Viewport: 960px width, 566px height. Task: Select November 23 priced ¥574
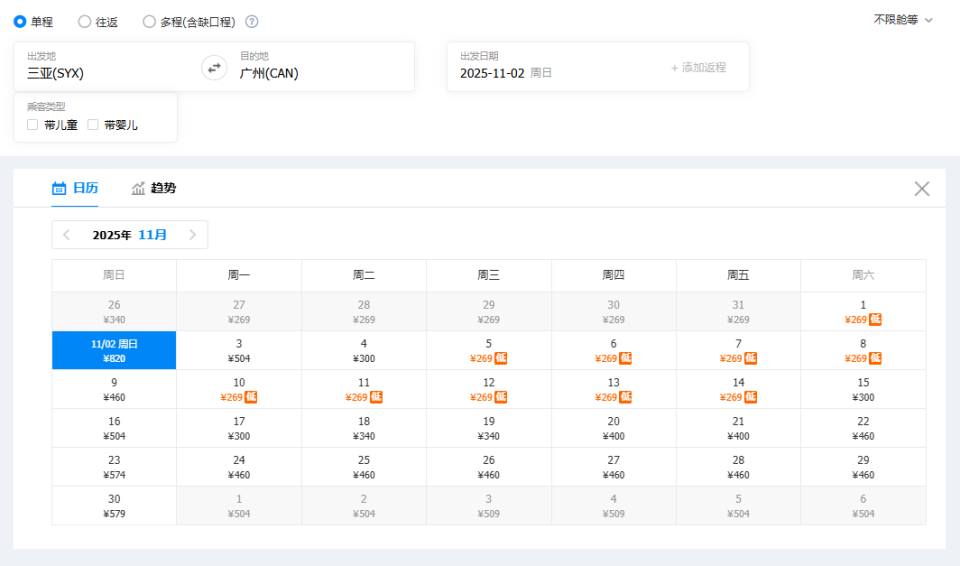pos(114,467)
